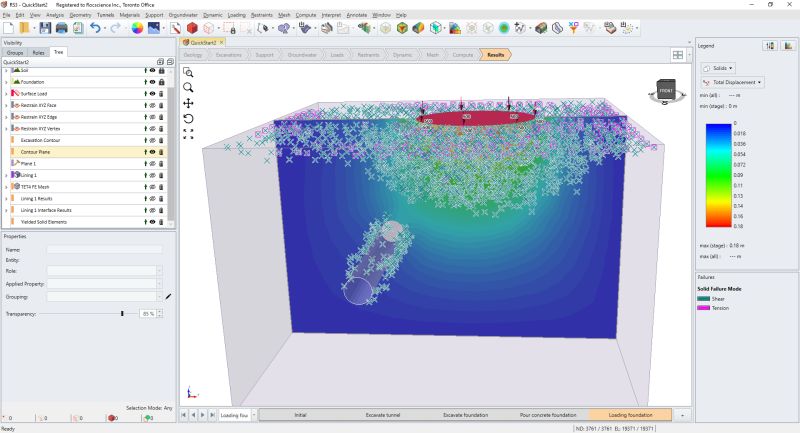800x433 pixels.
Task: Select the Excavate tunnel stage
Action: coord(383,415)
